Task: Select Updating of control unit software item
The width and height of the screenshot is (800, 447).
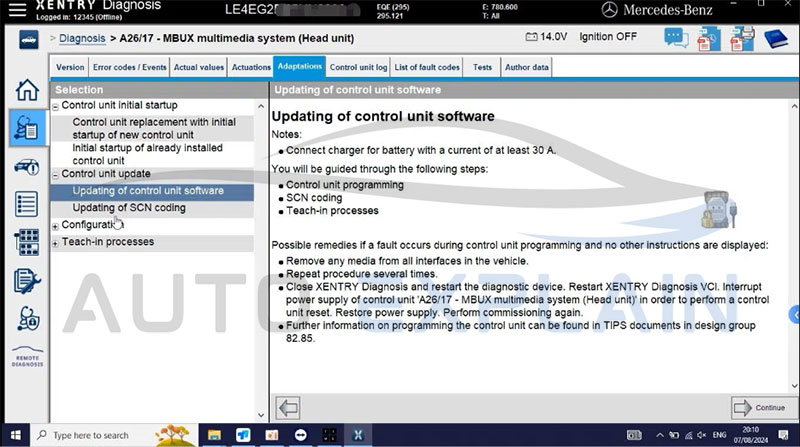Action: 152,191
